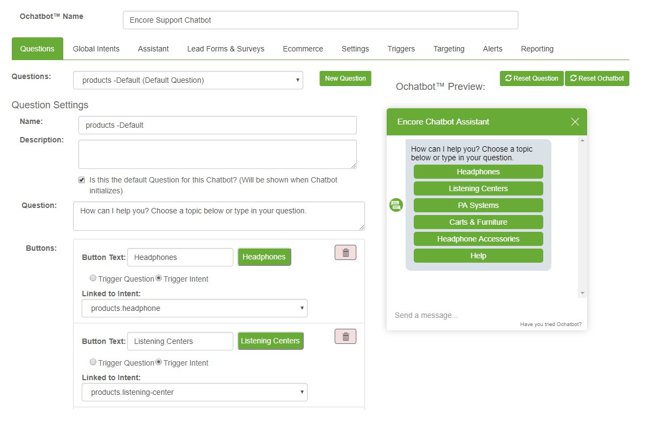The width and height of the screenshot is (646, 423).
Task: Click the chat preview scrollbar up arrow
Action: tap(582, 141)
